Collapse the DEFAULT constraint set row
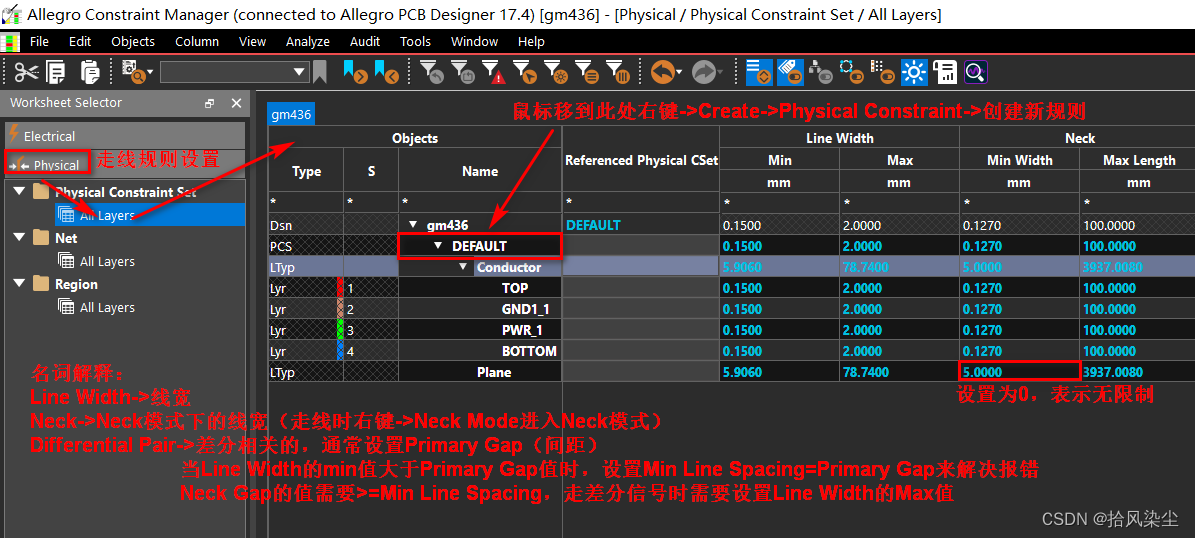1195x538 pixels. [x=438, y=246]
